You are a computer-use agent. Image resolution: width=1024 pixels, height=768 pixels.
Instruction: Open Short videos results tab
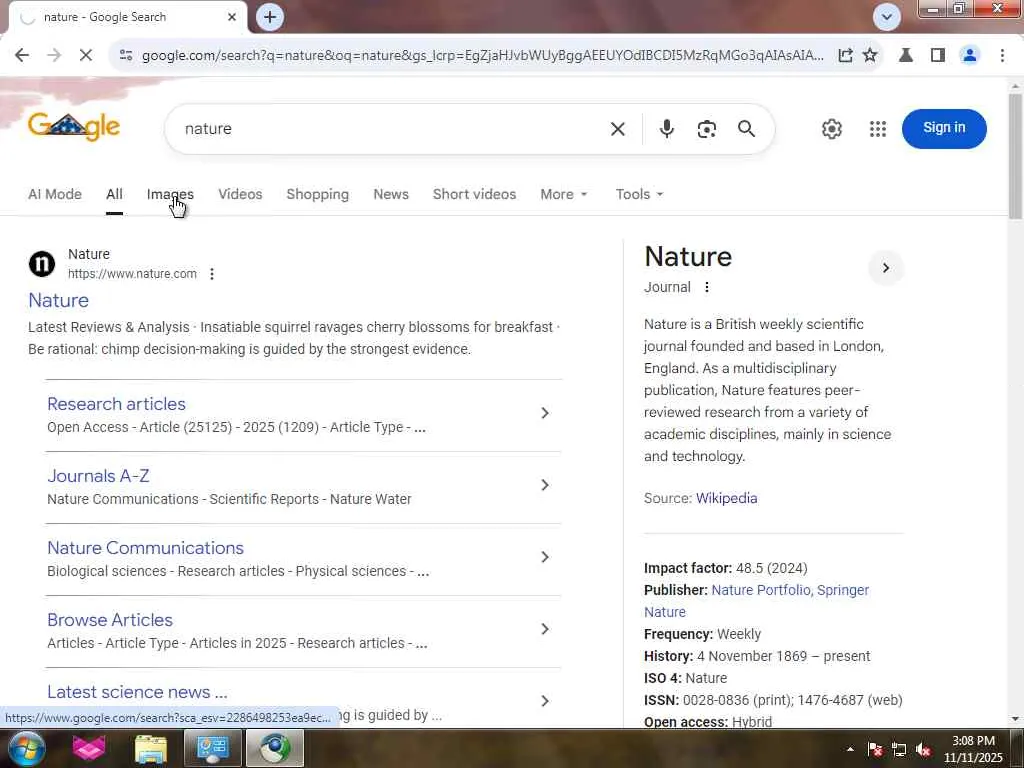pyautogui.click(x=474, y=194)
